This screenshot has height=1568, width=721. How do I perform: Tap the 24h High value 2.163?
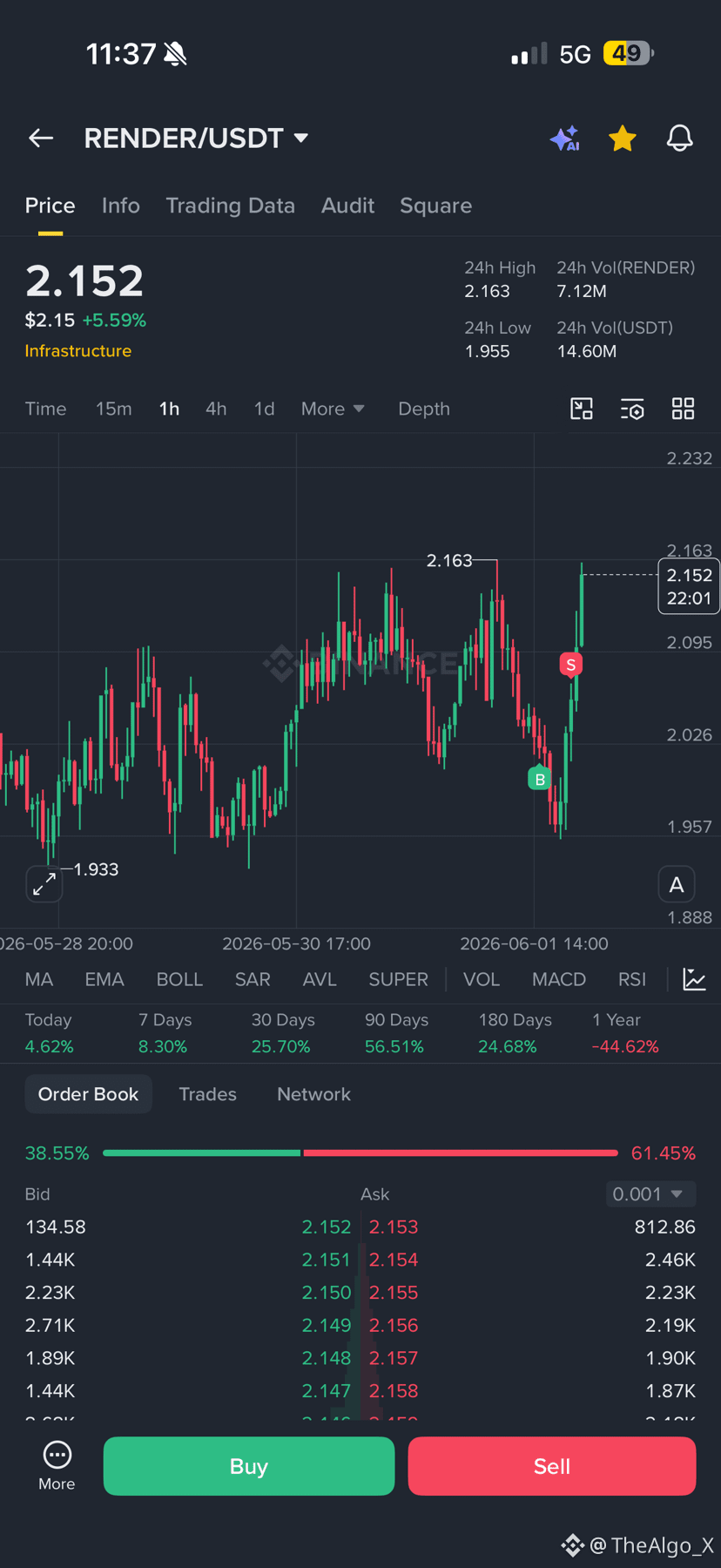pos(487,291)
